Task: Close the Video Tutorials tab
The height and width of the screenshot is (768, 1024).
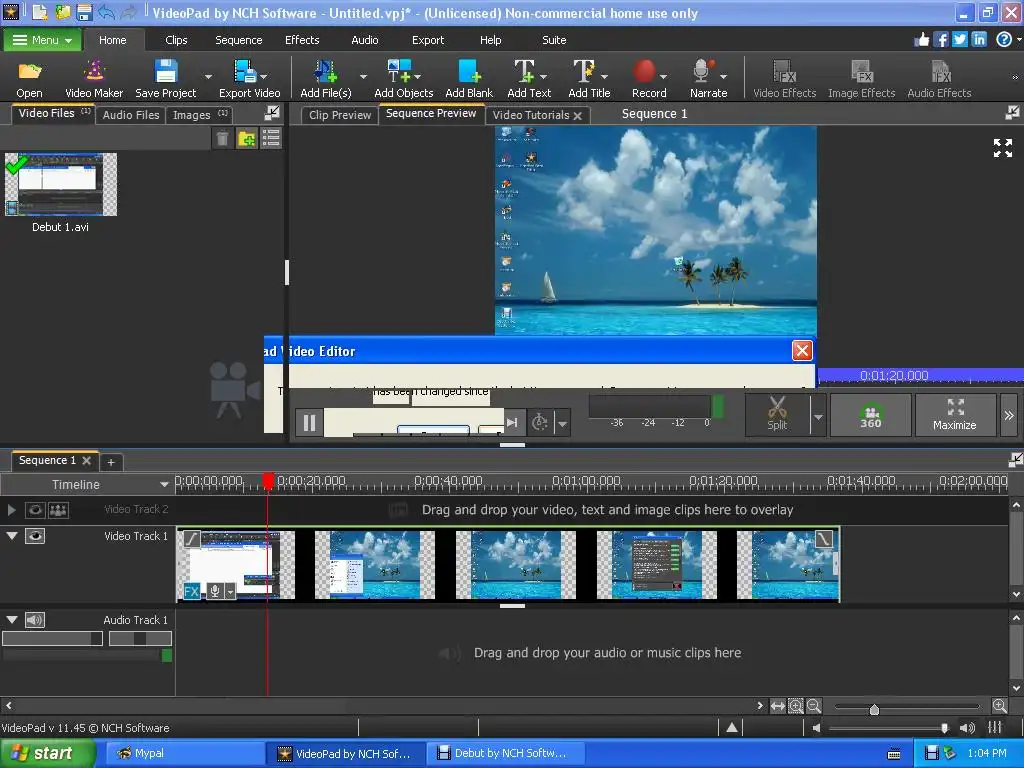Action: (x=577, y=116)
